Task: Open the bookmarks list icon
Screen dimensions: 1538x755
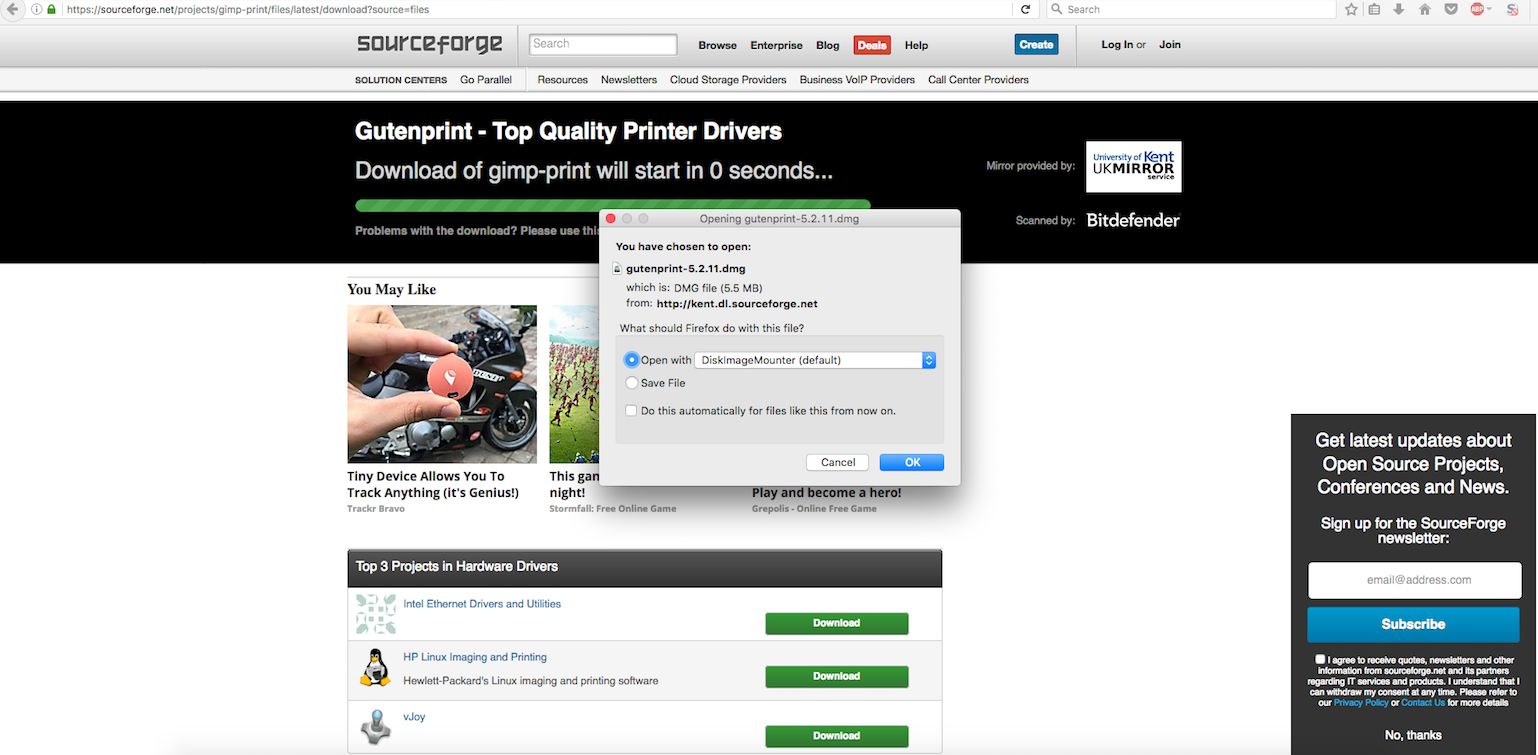Action: 1374,9
